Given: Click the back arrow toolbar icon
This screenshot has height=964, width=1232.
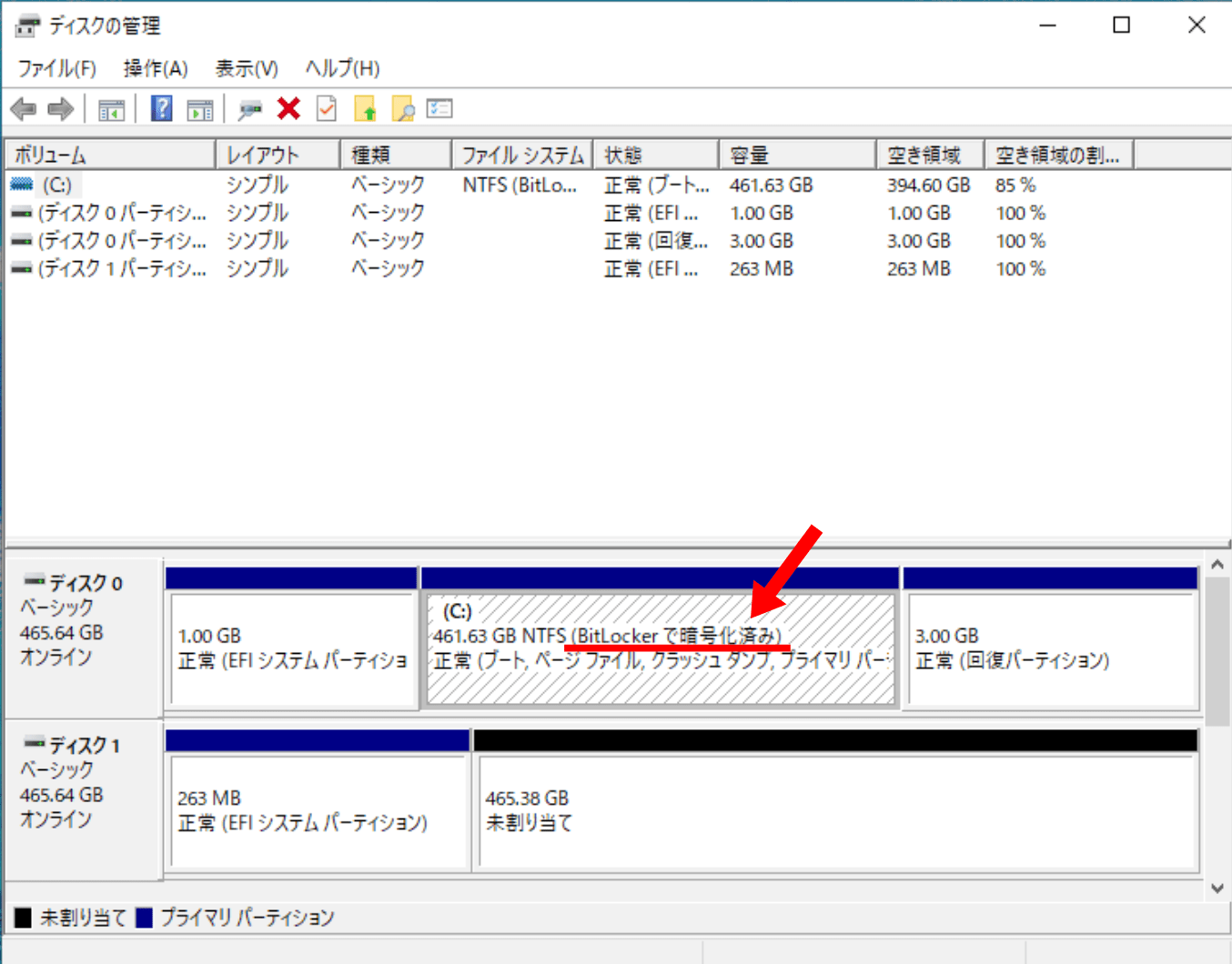Looking at the screenshot, I should (x=24, y=110).
